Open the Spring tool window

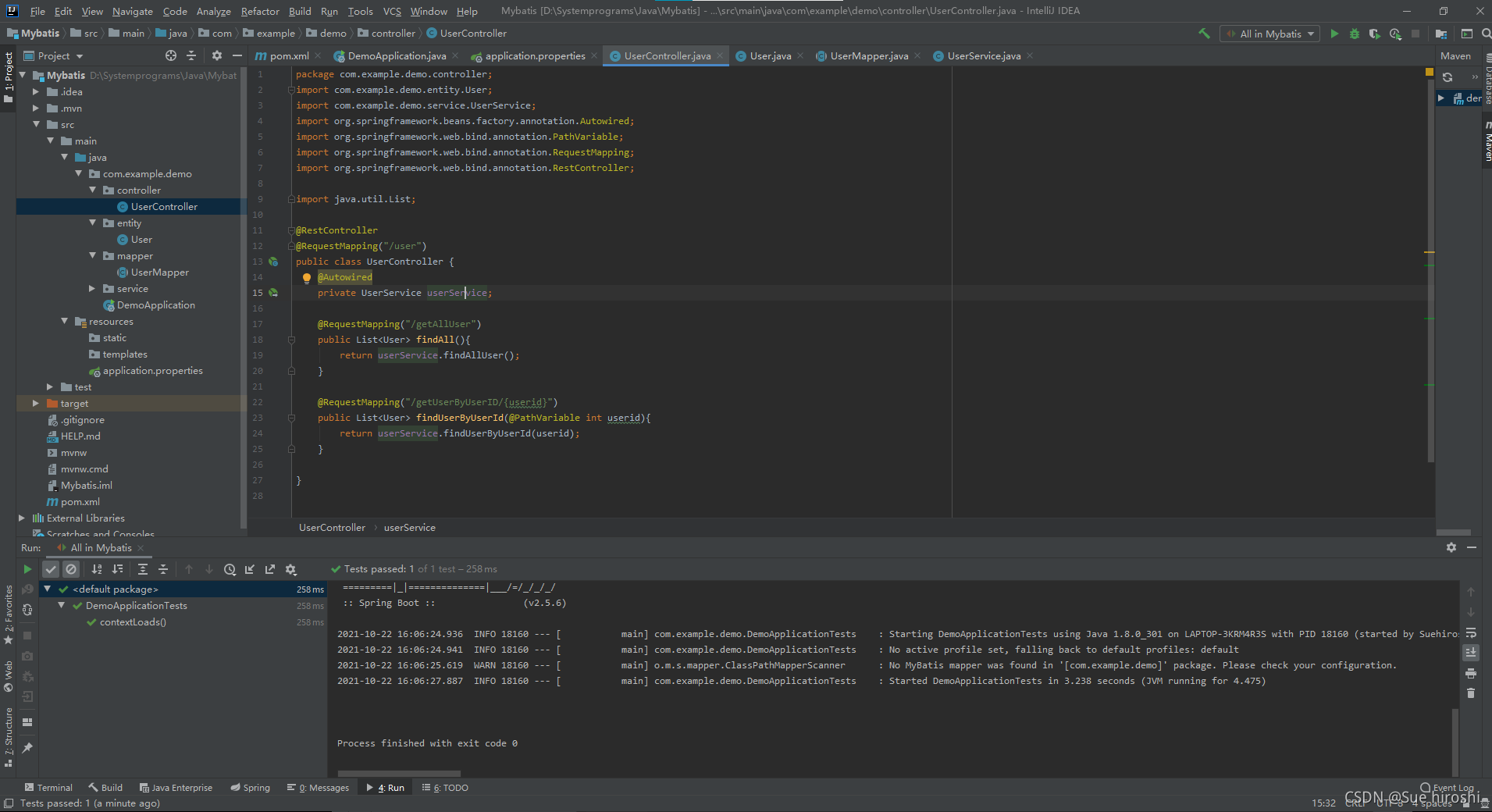coord(250,788)
